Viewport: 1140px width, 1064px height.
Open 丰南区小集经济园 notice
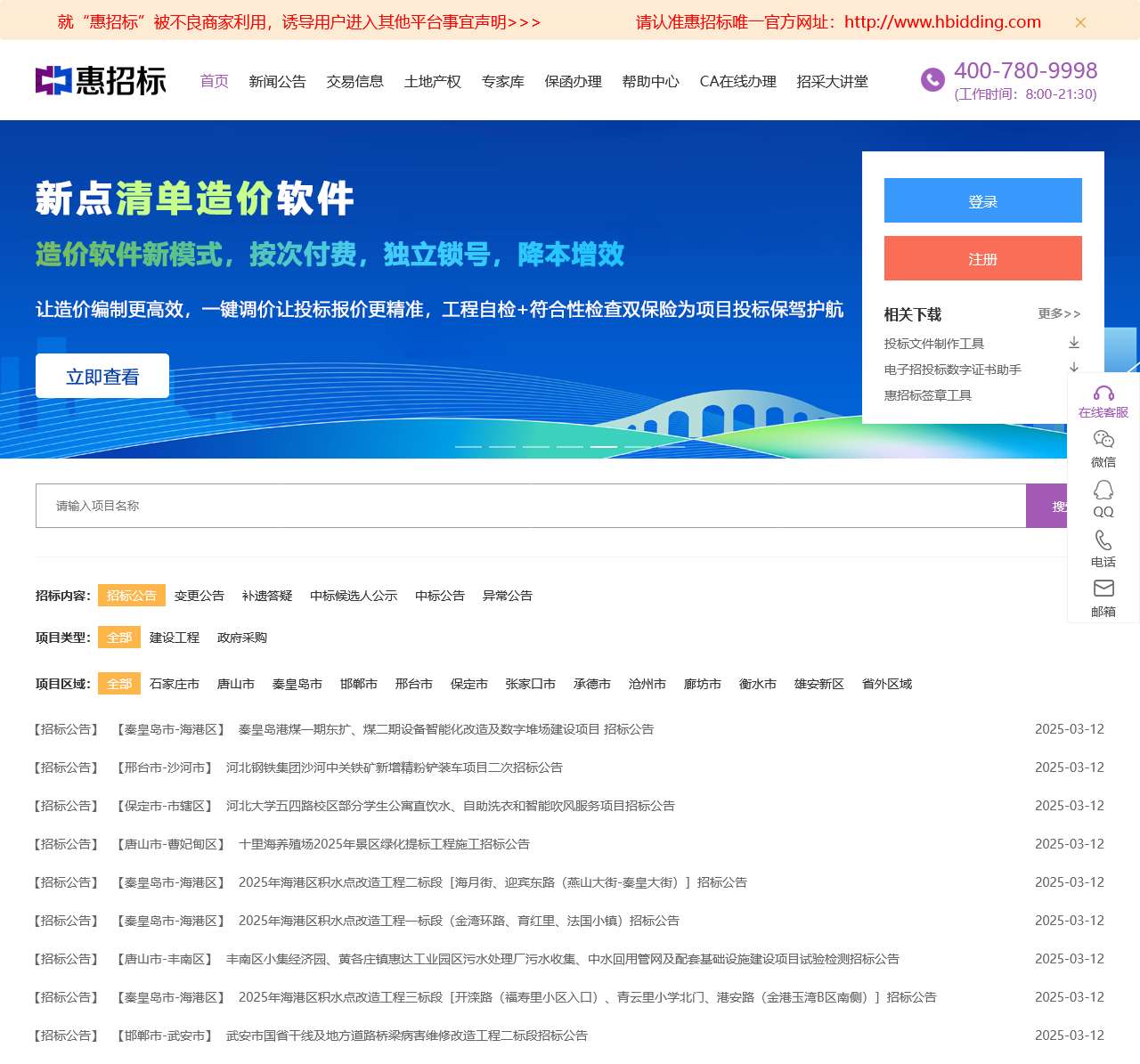tap(563, 959)
